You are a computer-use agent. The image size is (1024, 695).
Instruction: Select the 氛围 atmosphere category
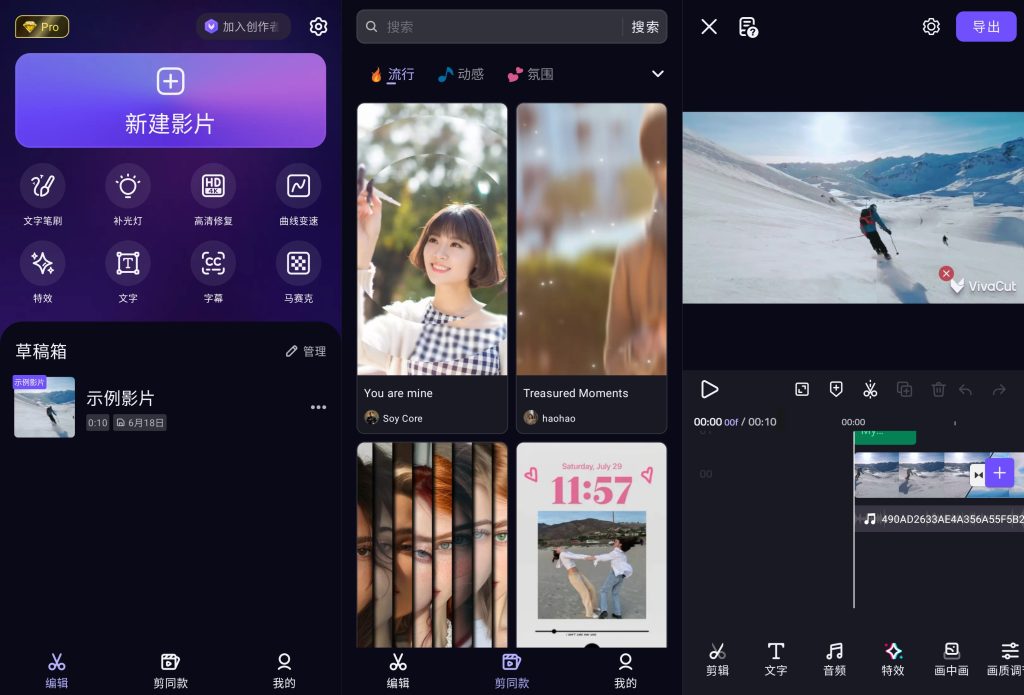tap(530, 74)
